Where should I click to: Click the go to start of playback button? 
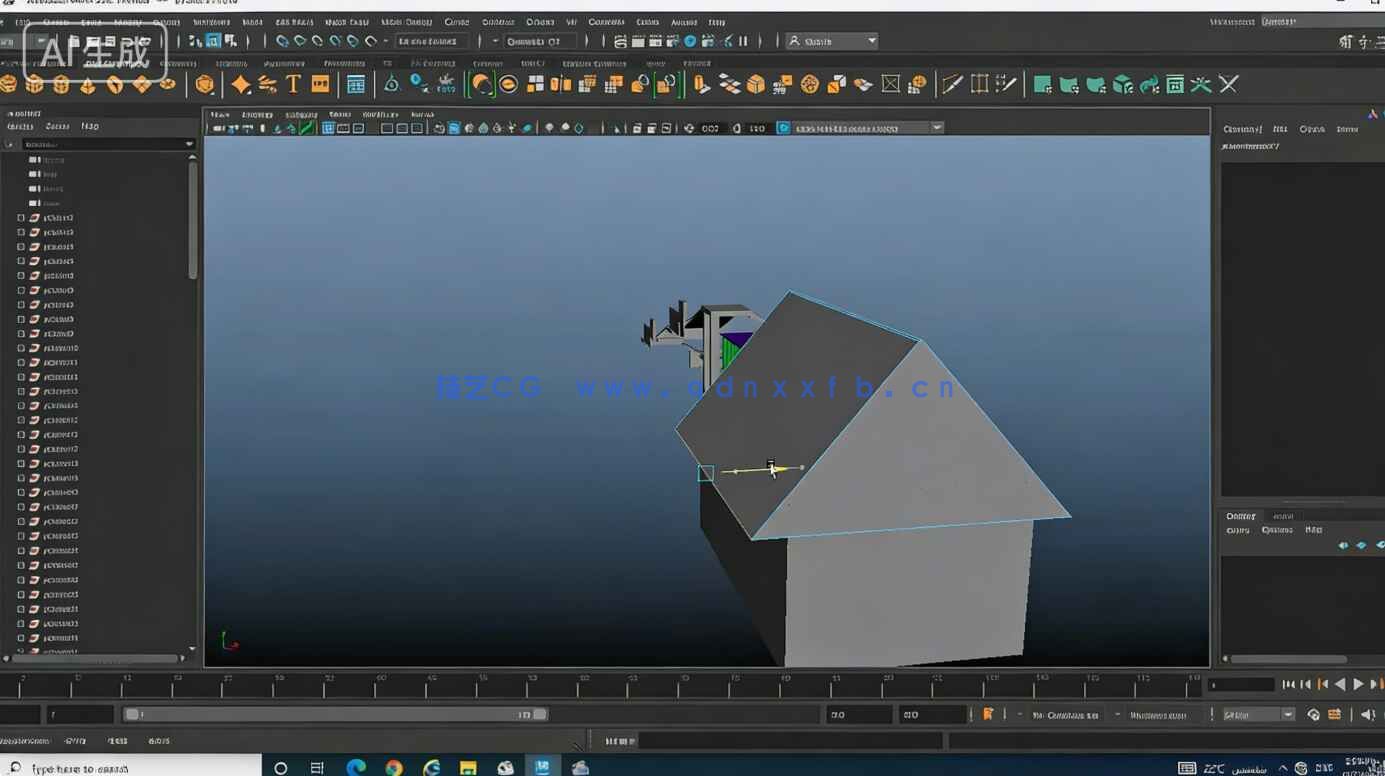(1288, 684)
